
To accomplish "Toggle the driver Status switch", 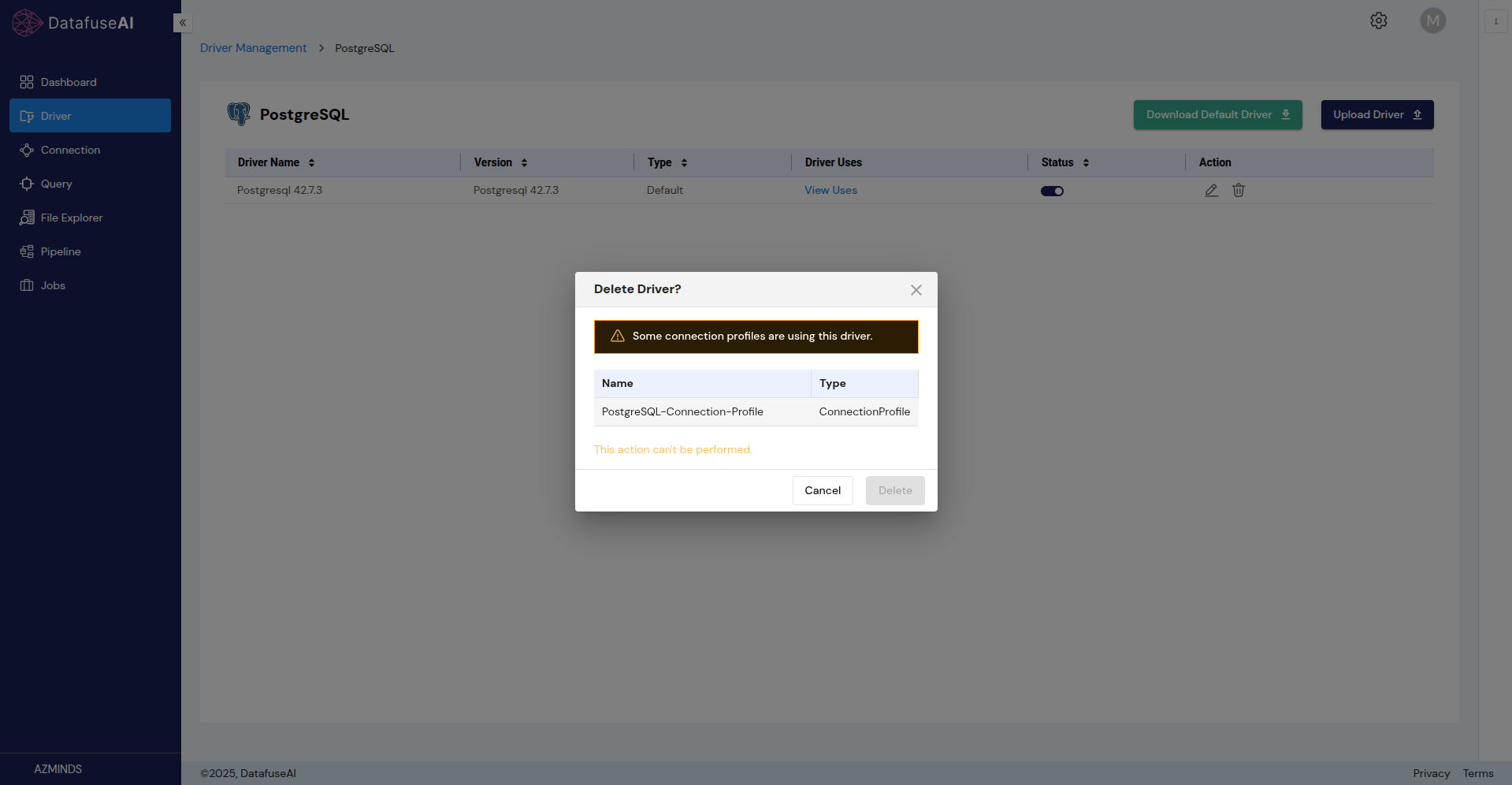I will [1052, 191].
